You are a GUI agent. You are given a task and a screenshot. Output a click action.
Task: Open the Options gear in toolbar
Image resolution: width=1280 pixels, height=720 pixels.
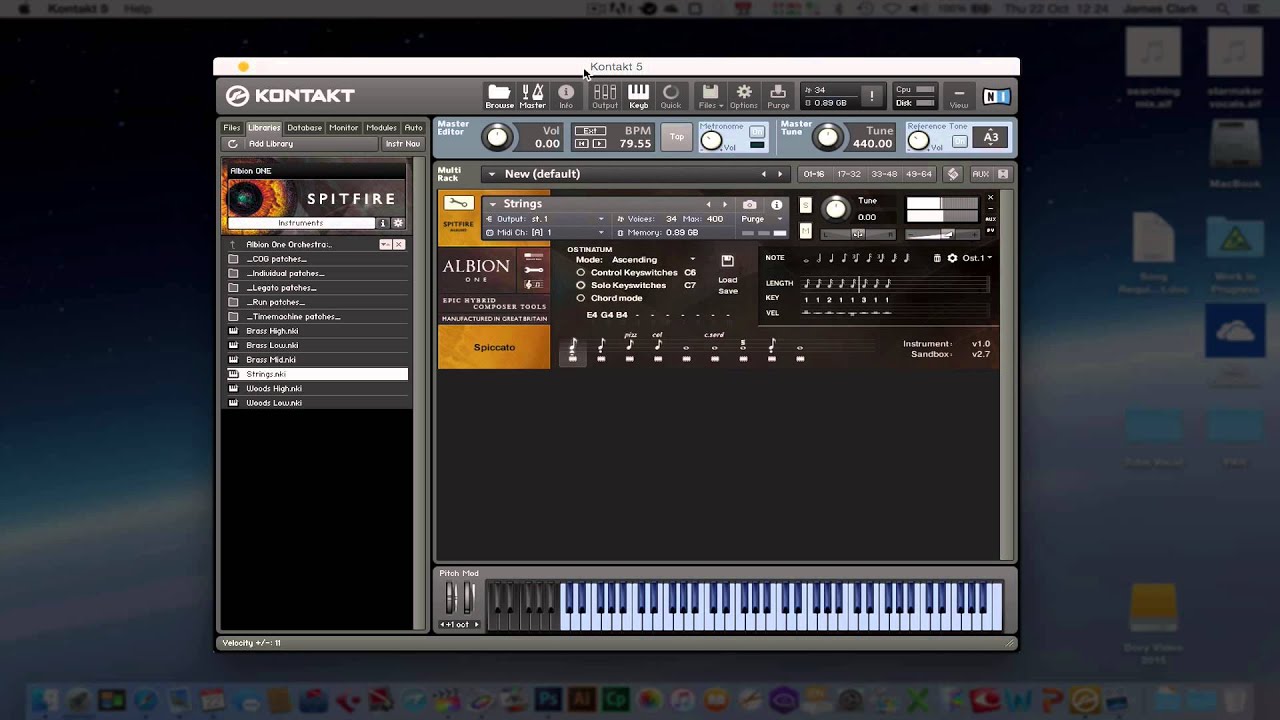744,96
